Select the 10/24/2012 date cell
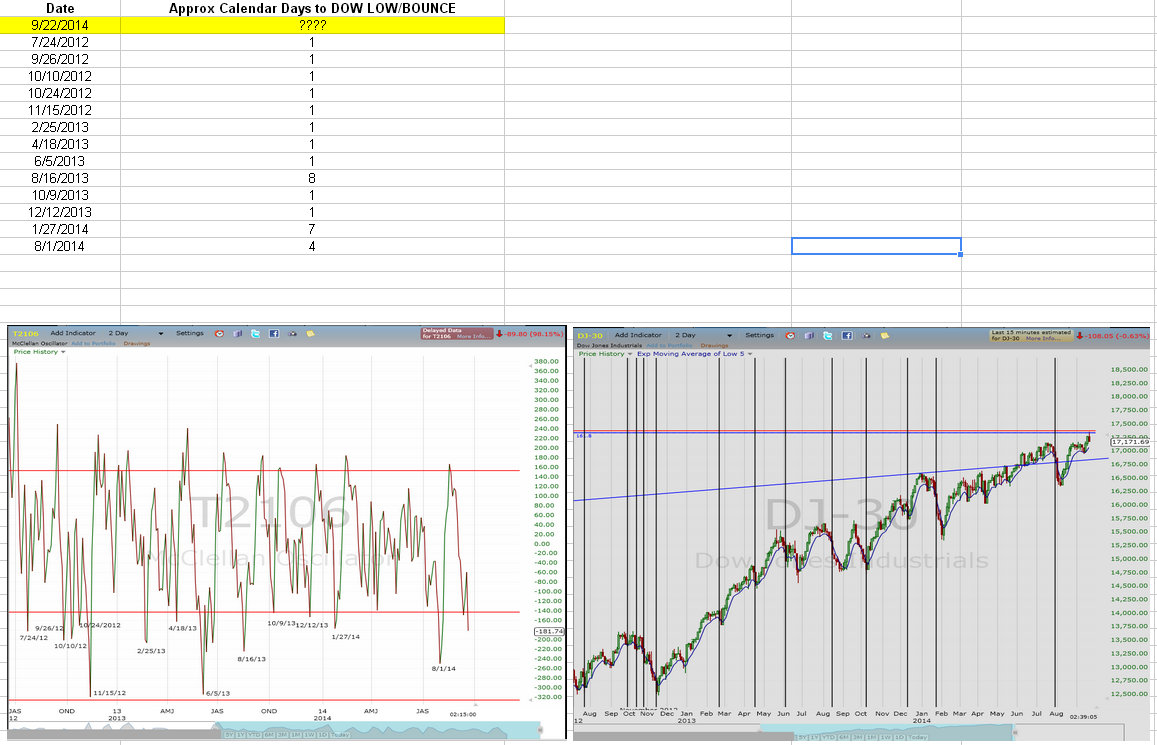Viewport: 1157px width, 745px height. tap(60, 93)
